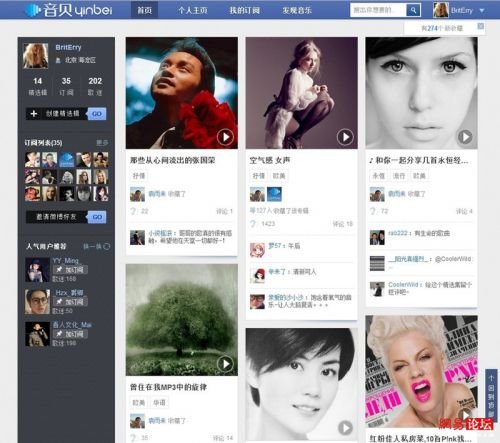Open the 35 订阅 count in profile
This screenshot has width=500, height=443.
(66, 86)
